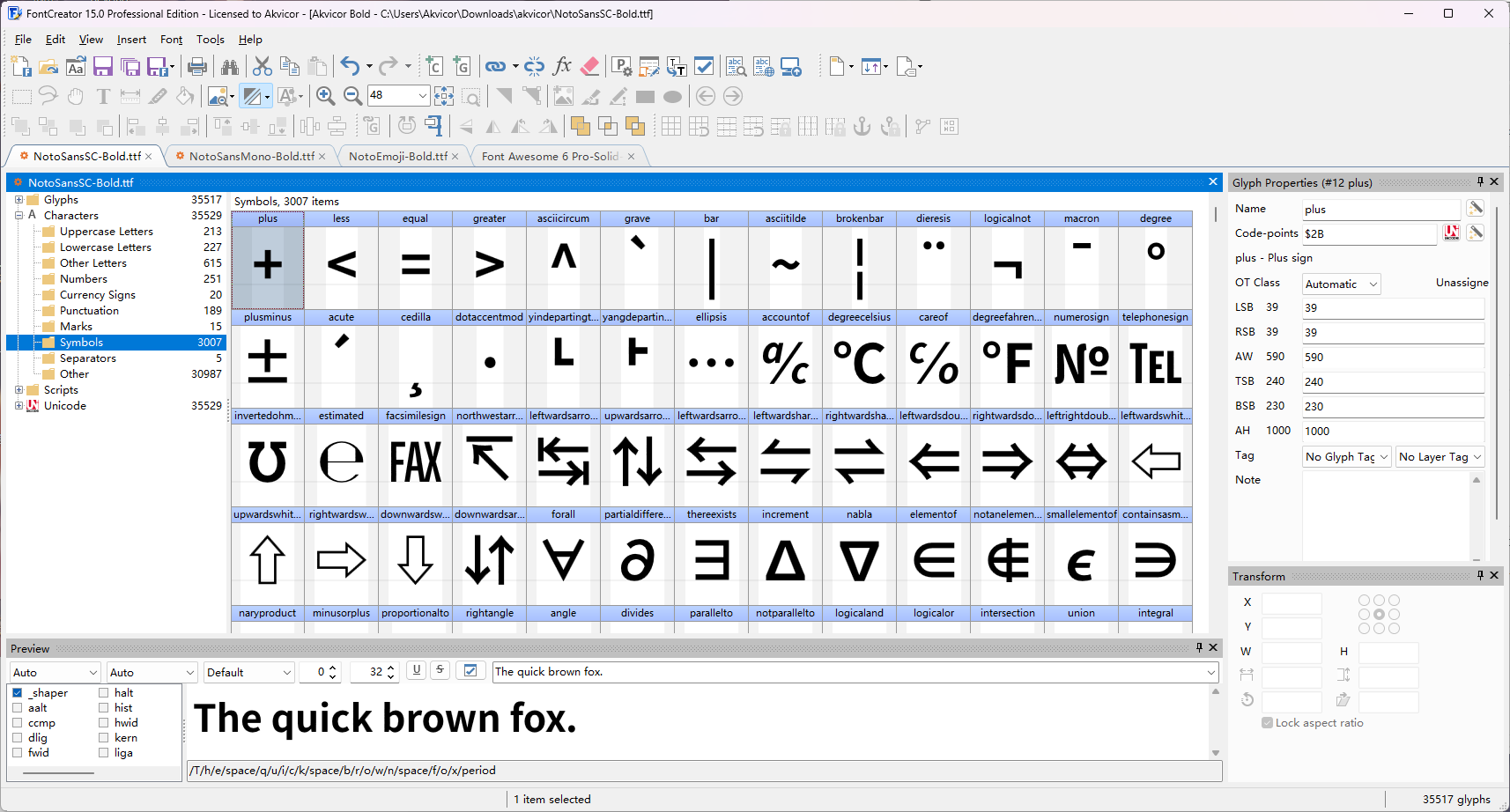Click the pink eraser icon

(590, 66)
